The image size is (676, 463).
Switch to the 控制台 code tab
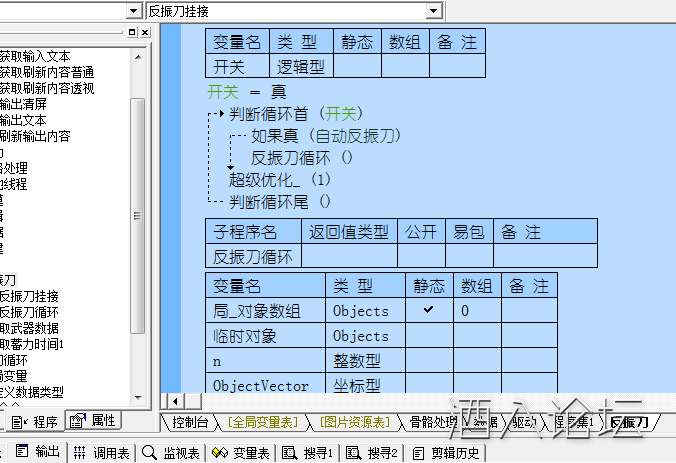tap(189, 422)
